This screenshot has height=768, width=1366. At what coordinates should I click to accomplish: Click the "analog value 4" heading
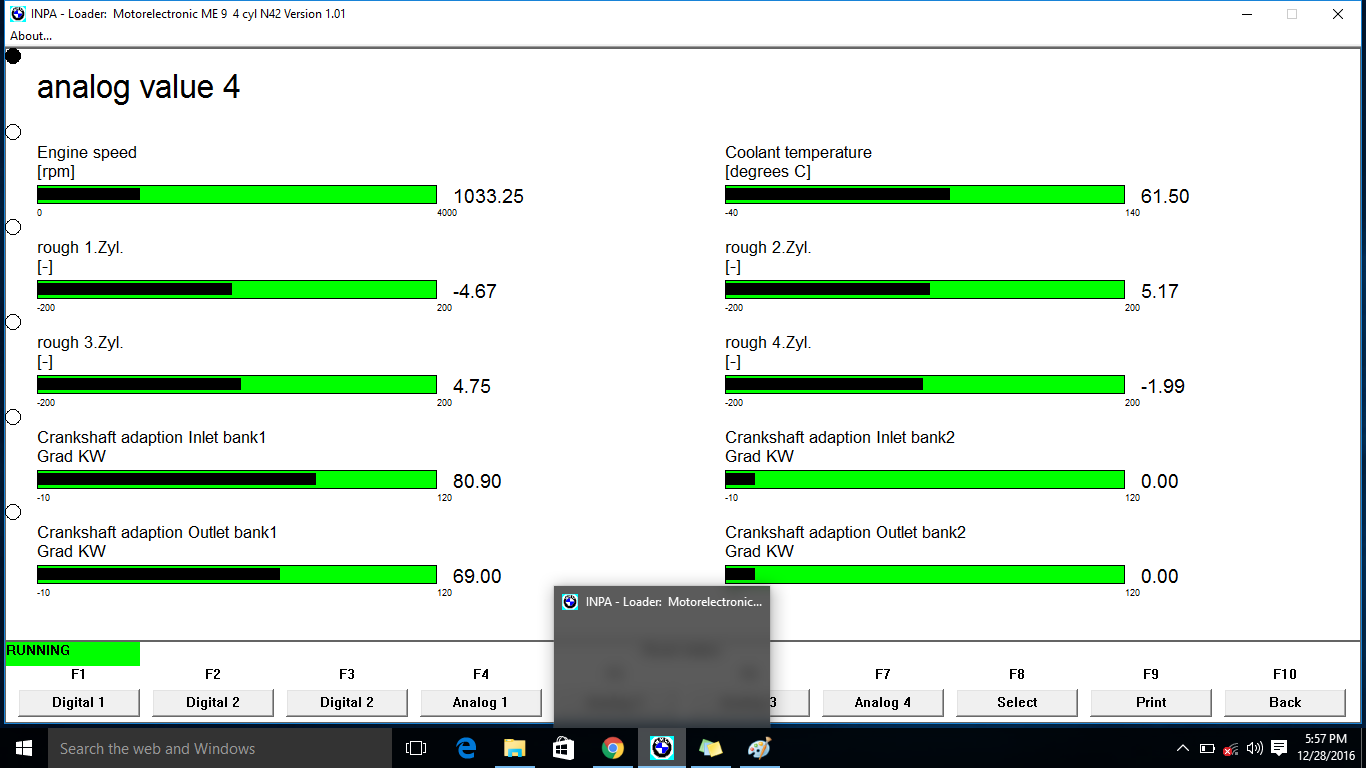click(x=139, y=88)
